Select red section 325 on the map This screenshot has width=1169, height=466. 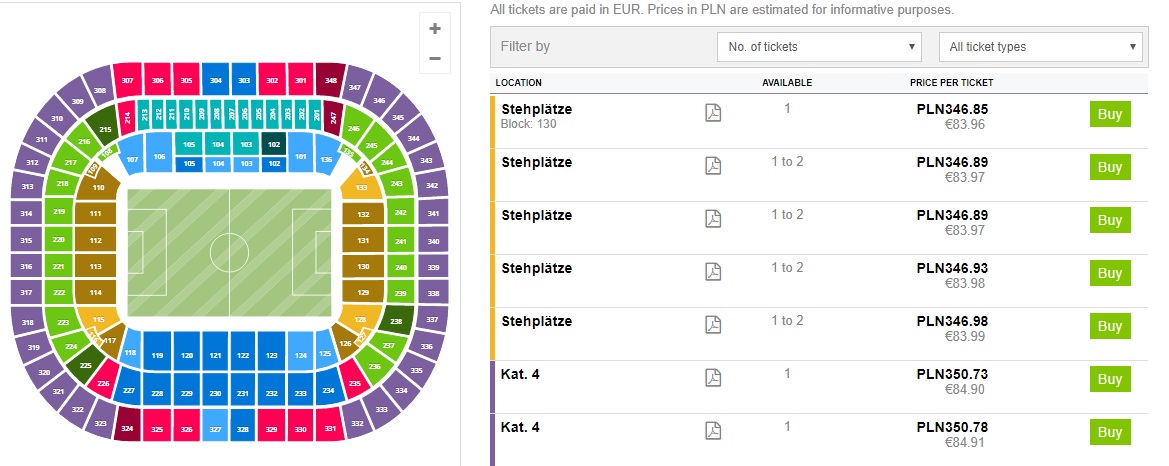tap(157, 429)
